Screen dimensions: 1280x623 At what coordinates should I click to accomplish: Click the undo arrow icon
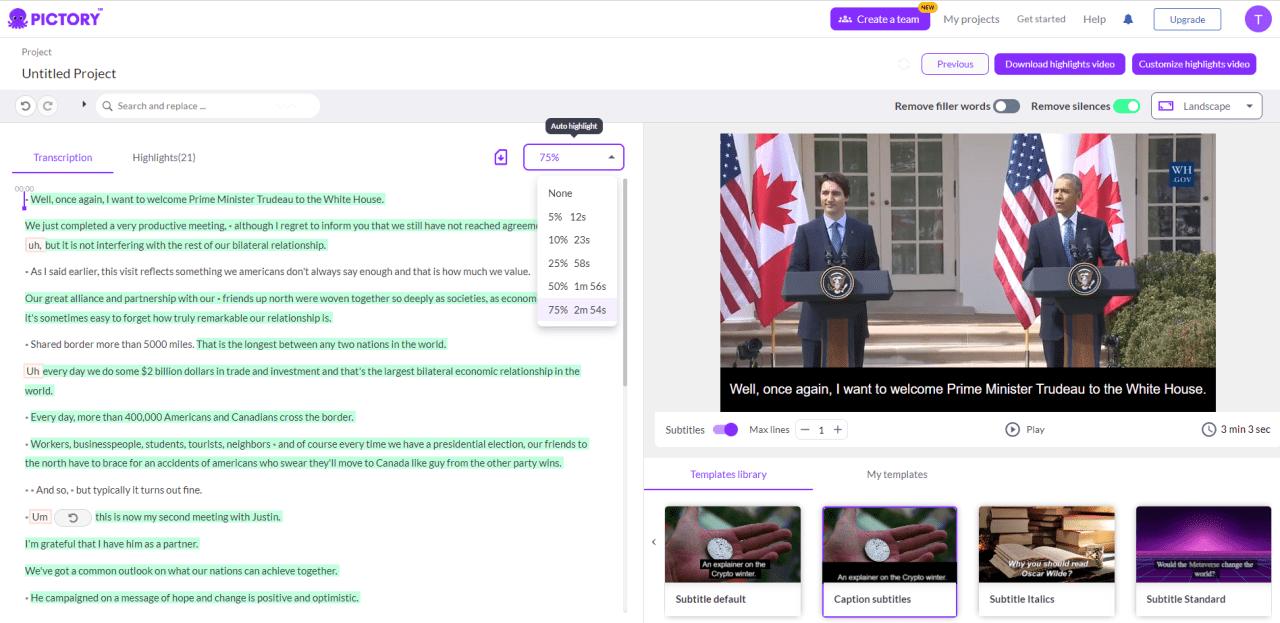pos(26,105)
